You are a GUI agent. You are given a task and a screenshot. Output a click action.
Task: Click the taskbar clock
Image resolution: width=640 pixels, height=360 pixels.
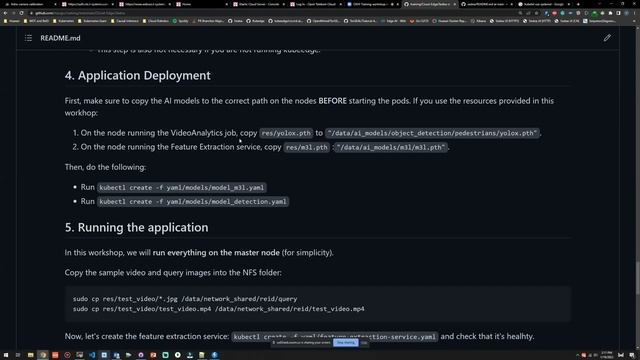pos(607,355)
